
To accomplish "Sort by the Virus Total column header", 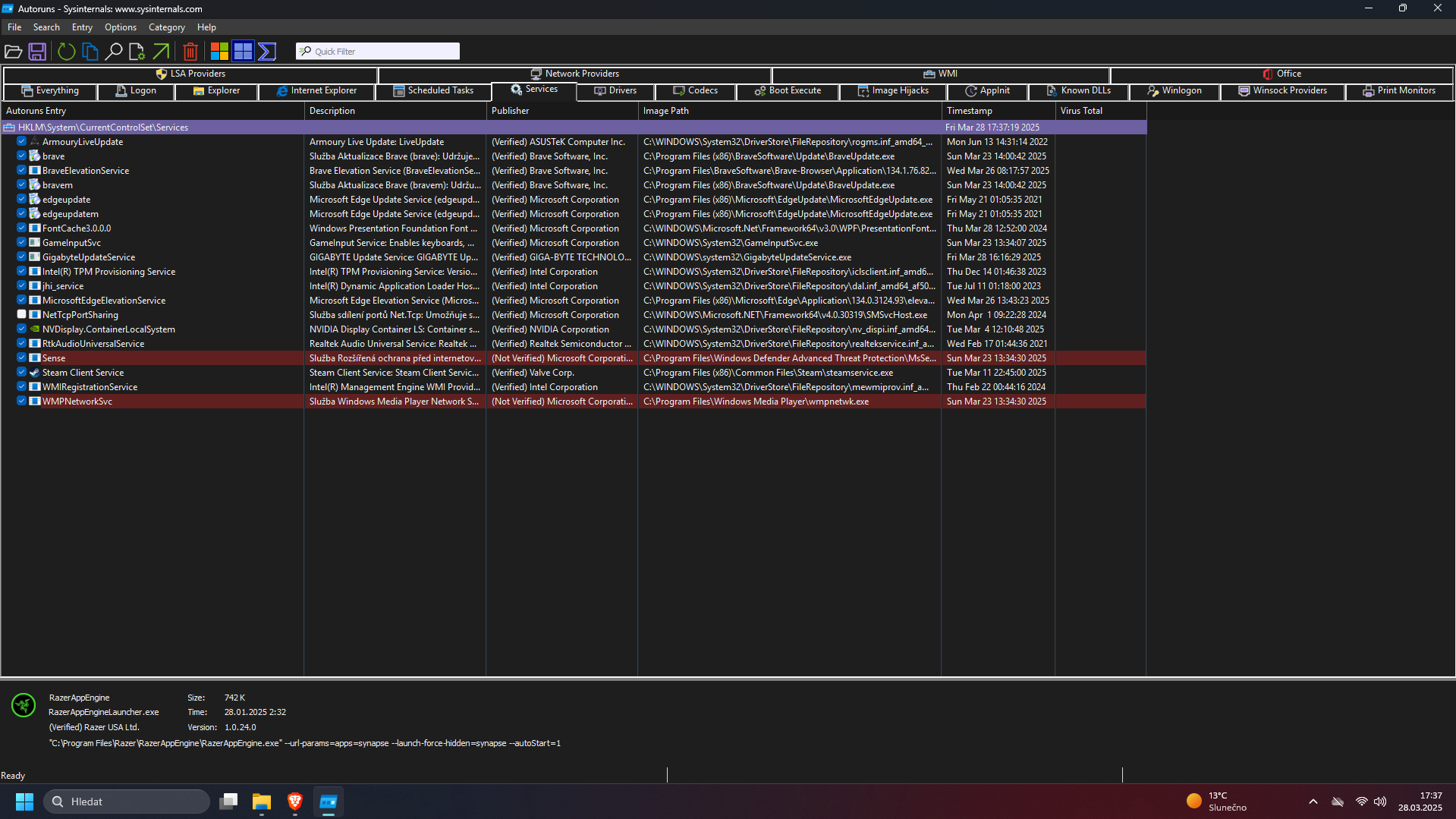I will point(1100,111).
